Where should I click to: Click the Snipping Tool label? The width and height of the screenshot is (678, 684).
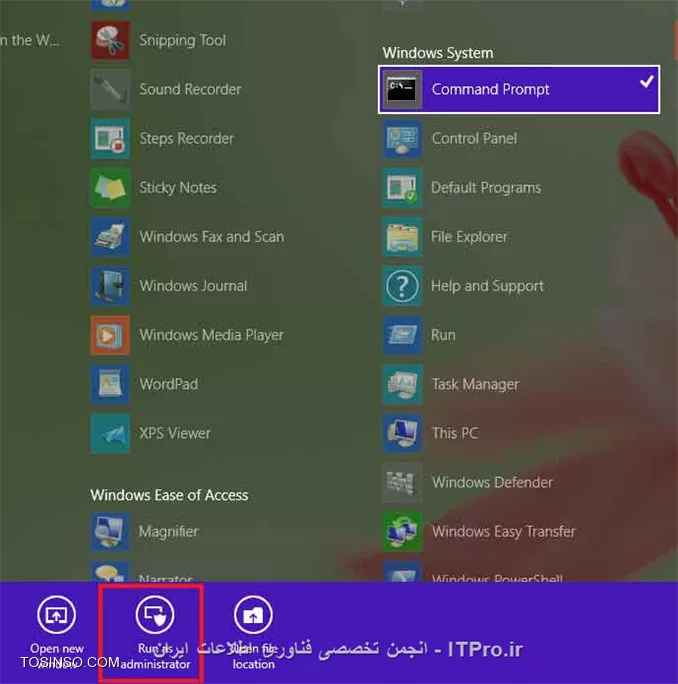click(x=182, y=40)
